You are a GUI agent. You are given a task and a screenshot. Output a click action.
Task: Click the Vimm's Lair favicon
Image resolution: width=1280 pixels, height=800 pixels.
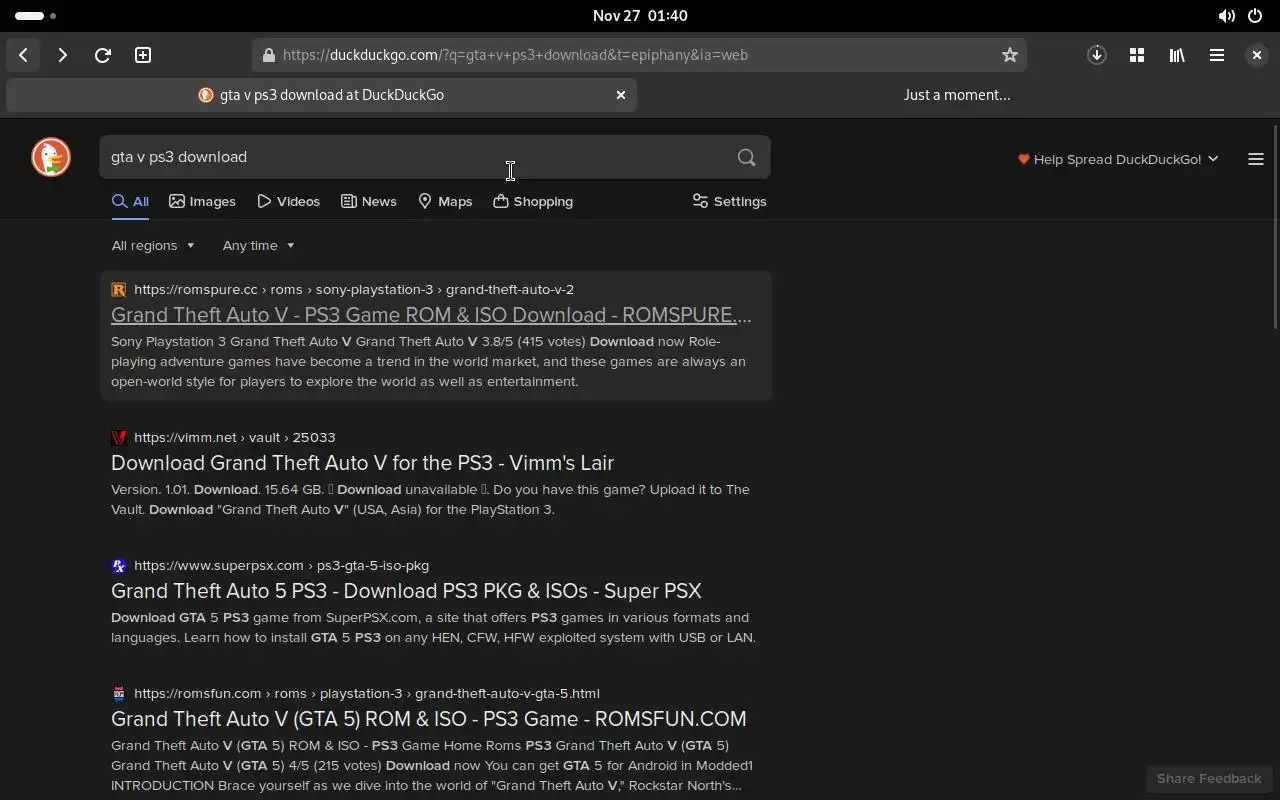tap(119, 437)
